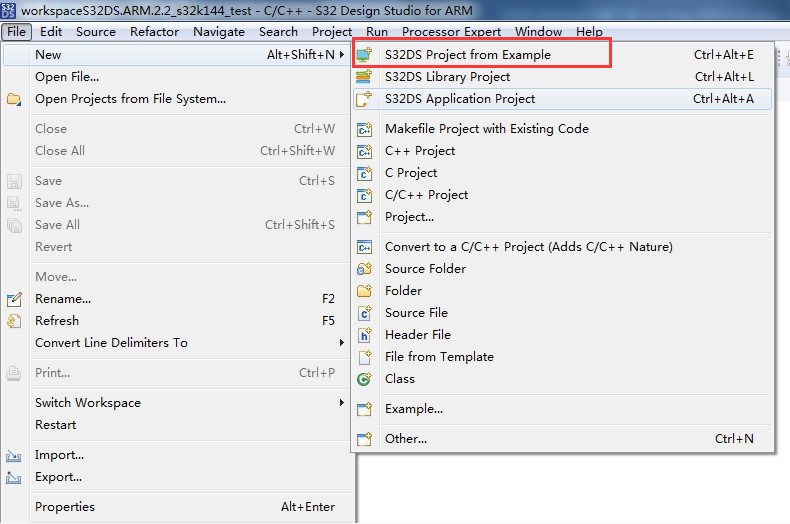Select File from Template entry
The image size is (790, 524).
[562, 357]
